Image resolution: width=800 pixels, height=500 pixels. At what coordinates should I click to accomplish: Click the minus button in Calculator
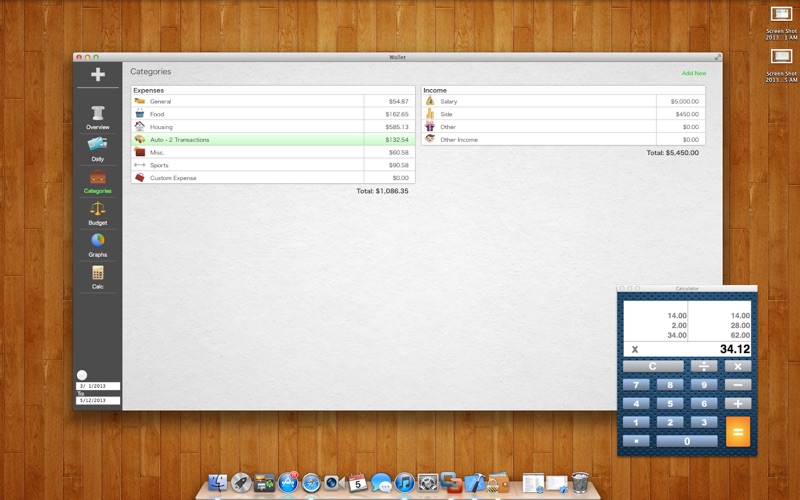point(738,385)
